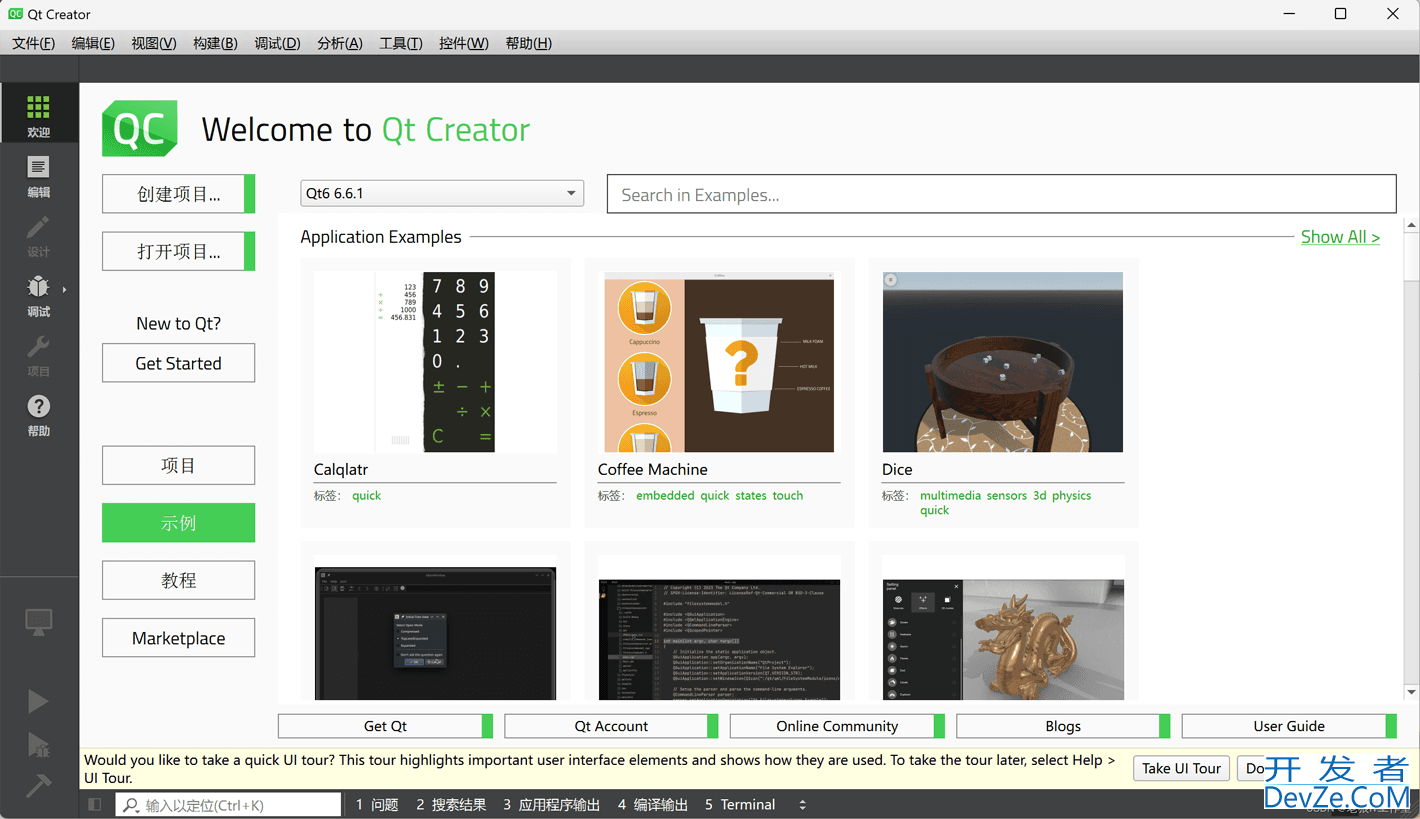
Task: Open the 控件(W) menu
Action: pyautogui.click(x=464, y=43)
